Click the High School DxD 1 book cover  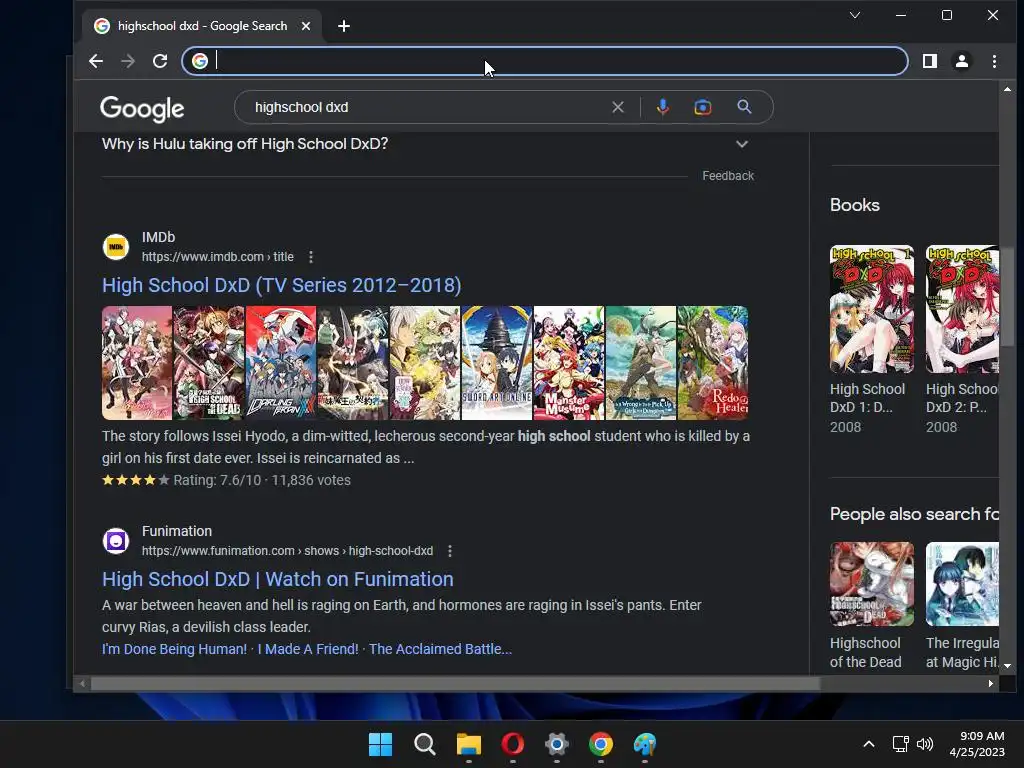click(x=872, y=309)
